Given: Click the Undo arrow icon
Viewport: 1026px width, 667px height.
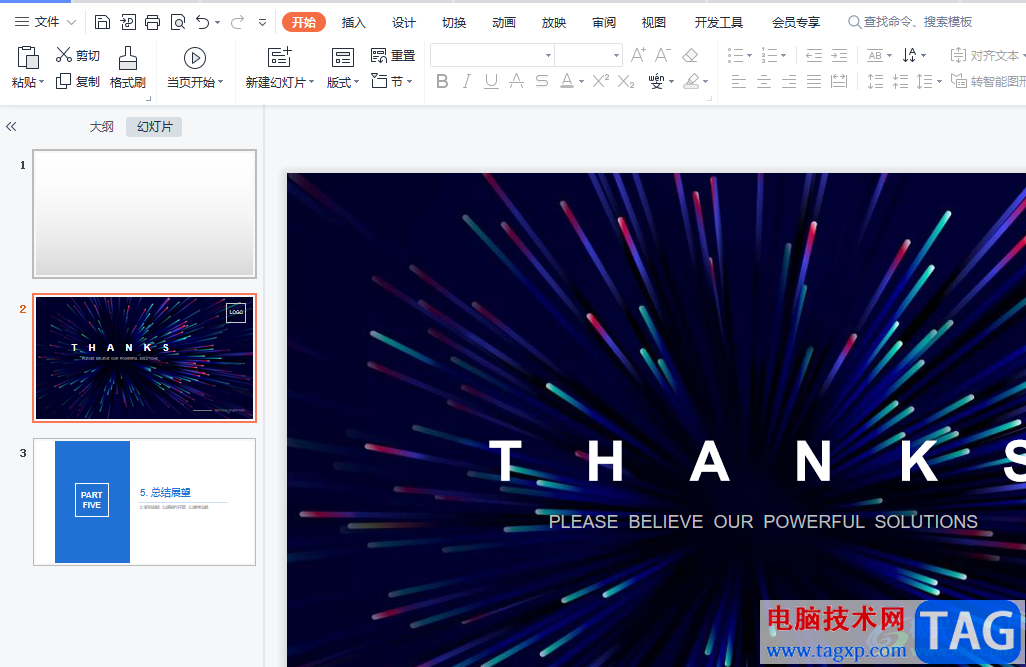Looking at the screenshot, I should 203,22.
